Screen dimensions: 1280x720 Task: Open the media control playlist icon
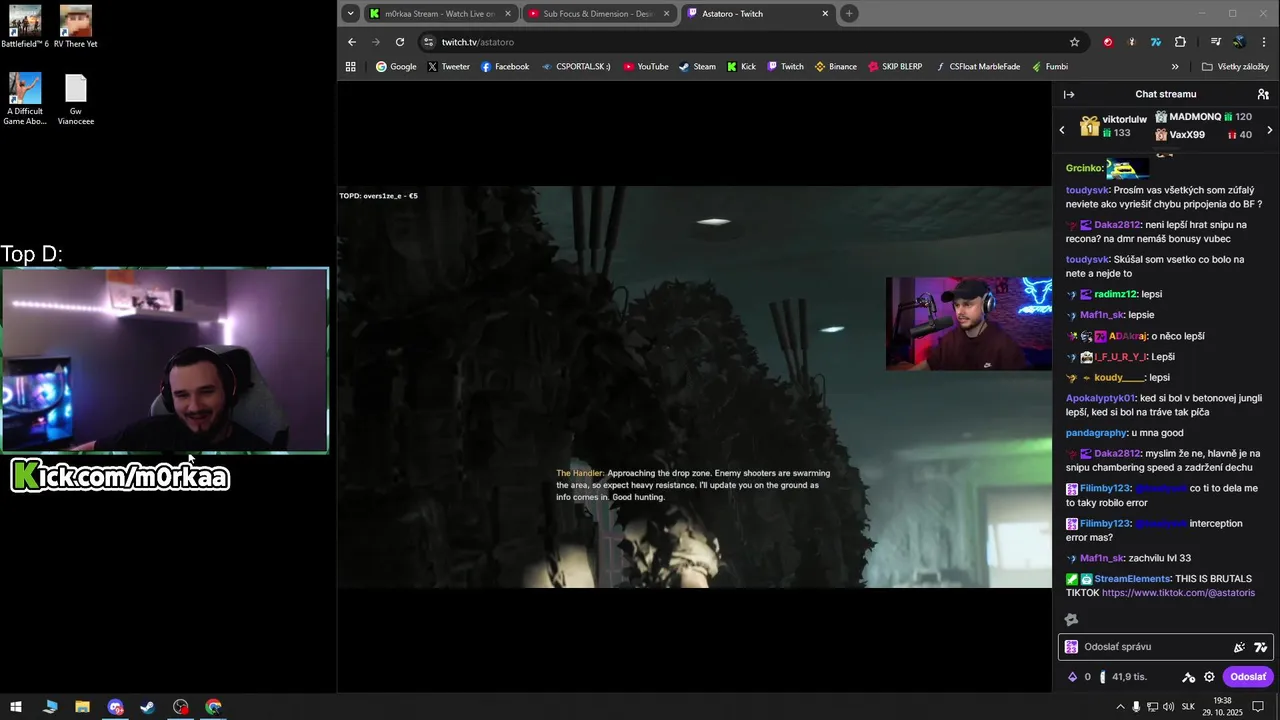pyautogui.click(x=1215, y=42)
